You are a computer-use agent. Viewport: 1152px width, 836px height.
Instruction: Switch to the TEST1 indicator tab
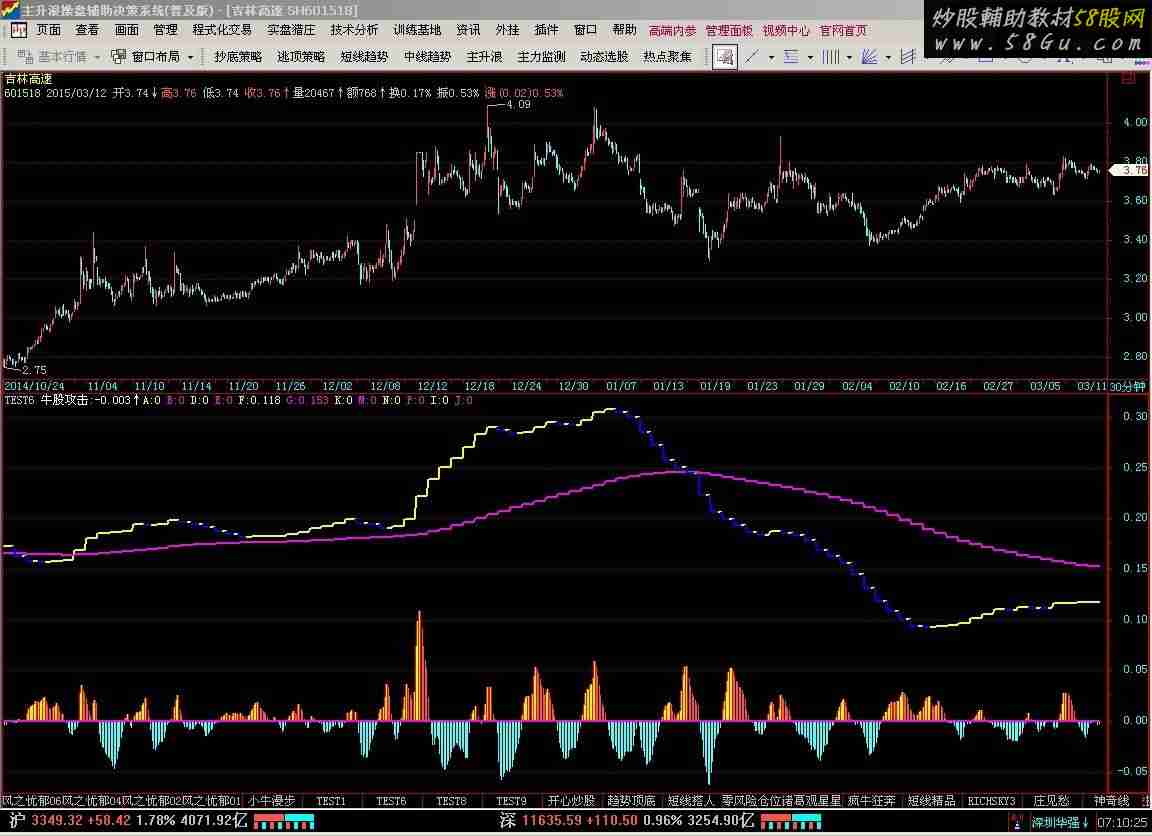coord(331,801)
